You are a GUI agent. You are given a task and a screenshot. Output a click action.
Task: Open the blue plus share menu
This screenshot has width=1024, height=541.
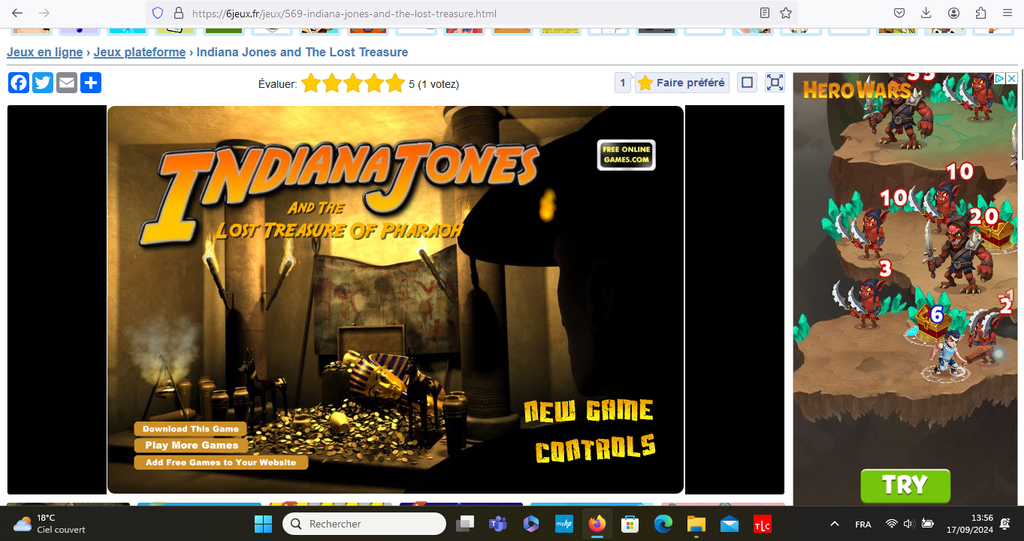coord(91,83)
